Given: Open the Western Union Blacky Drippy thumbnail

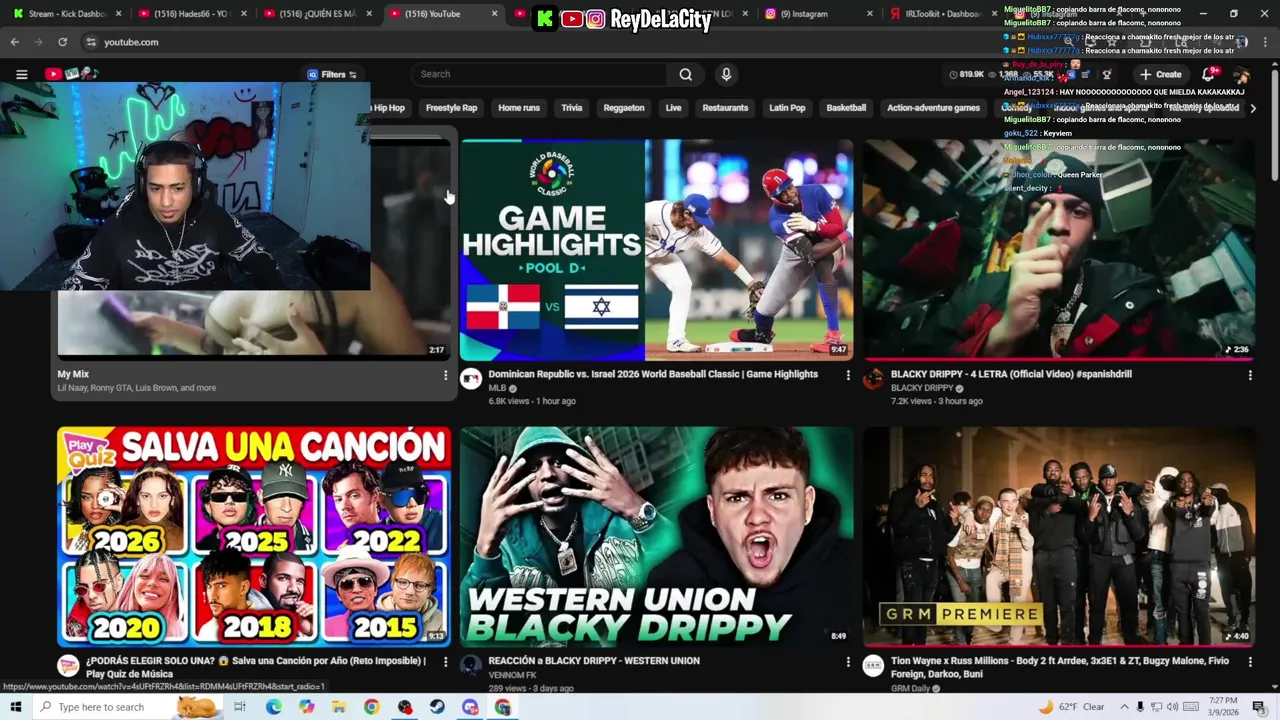Looking at the screenshot, I should coord(656,536).
